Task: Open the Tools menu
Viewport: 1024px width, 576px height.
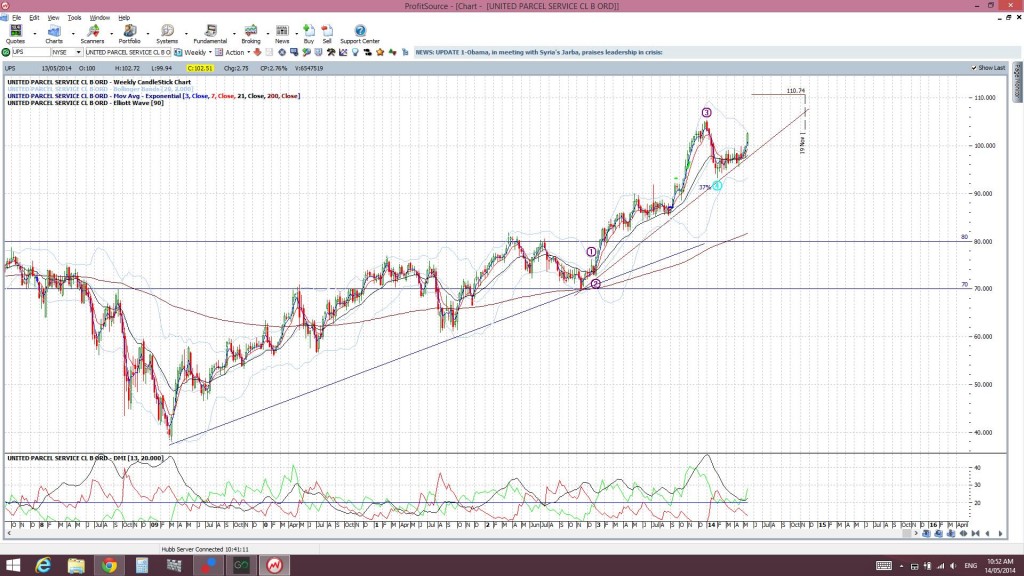Action: [74, 18]
